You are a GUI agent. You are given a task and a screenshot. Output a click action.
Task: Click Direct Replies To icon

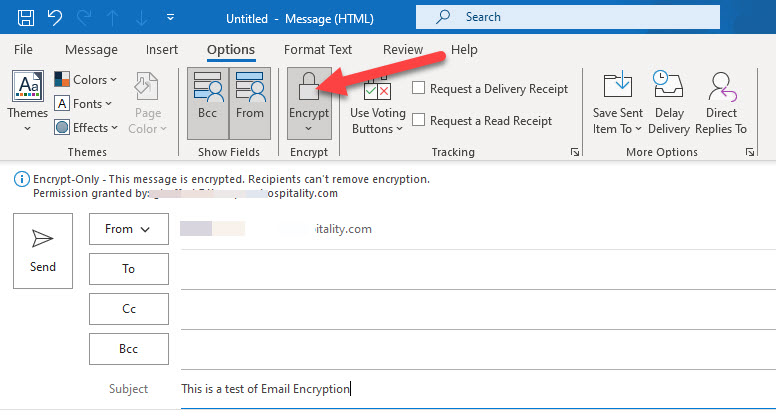tap(721, 102)
